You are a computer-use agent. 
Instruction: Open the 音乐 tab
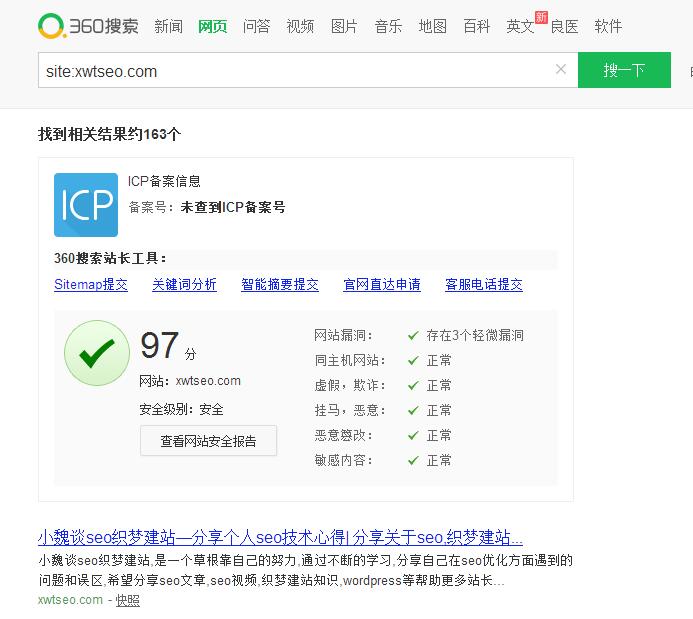(388, 27)
